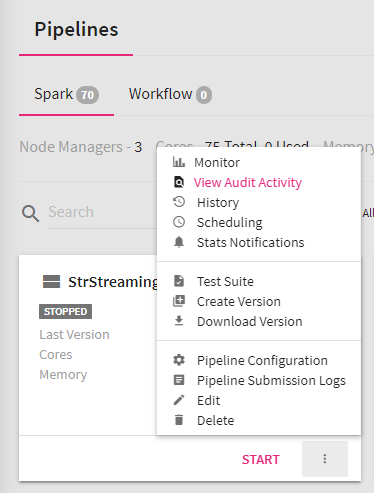Screen dimensions: 374x493
Task: Click the Scheduling clock icon
Action: 179,222
